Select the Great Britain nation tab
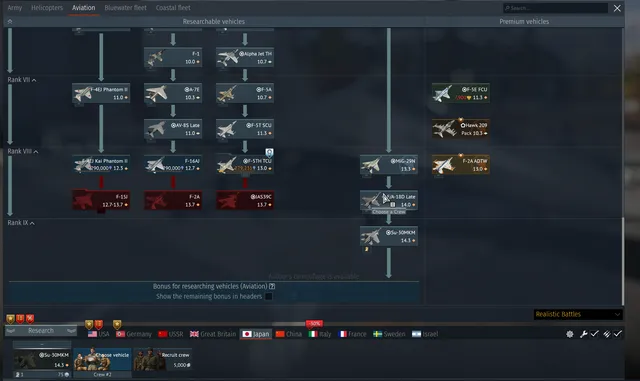Screen dimensions: 640x381 (213, 334)
